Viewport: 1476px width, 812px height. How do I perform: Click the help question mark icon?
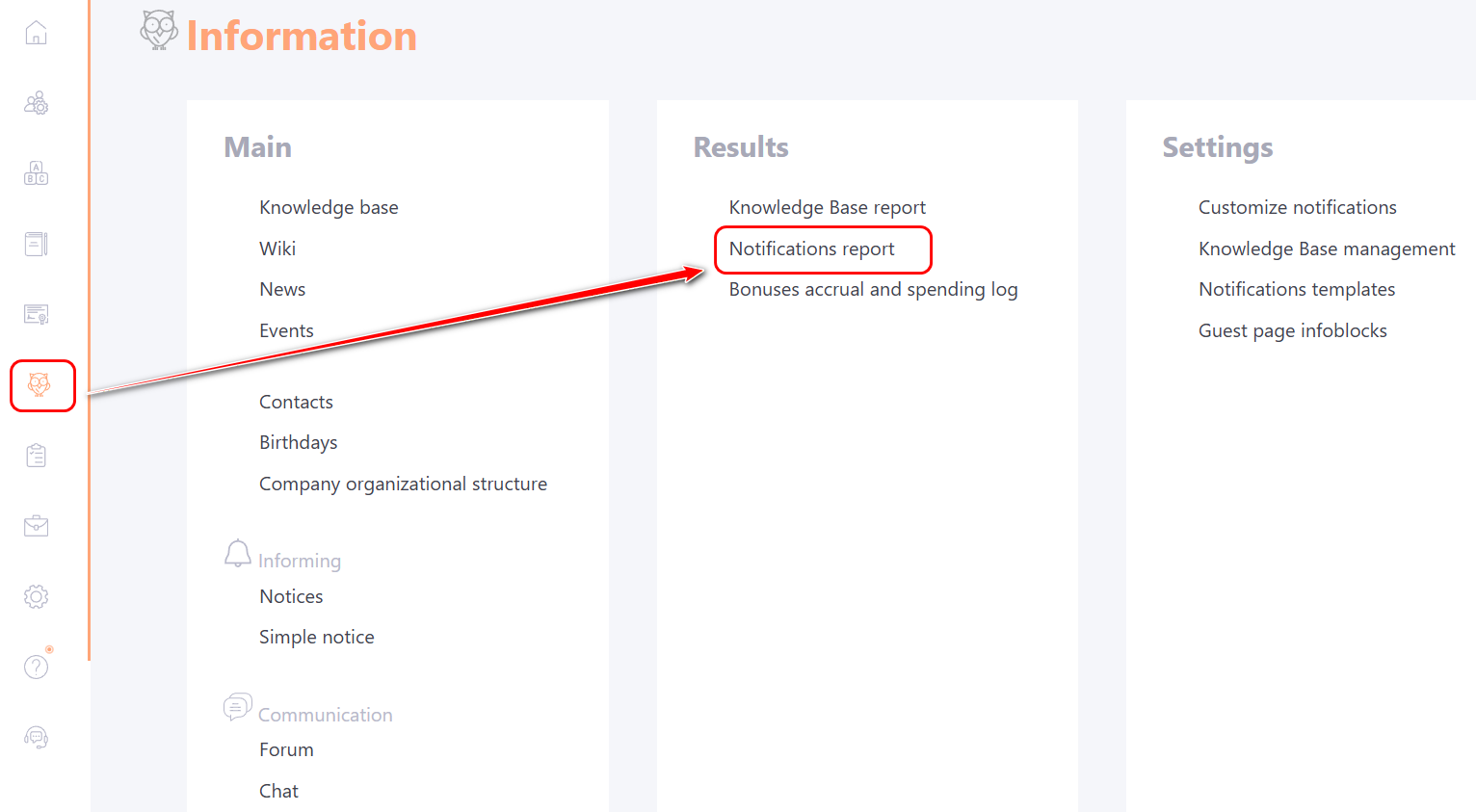[x=37, y=667]
